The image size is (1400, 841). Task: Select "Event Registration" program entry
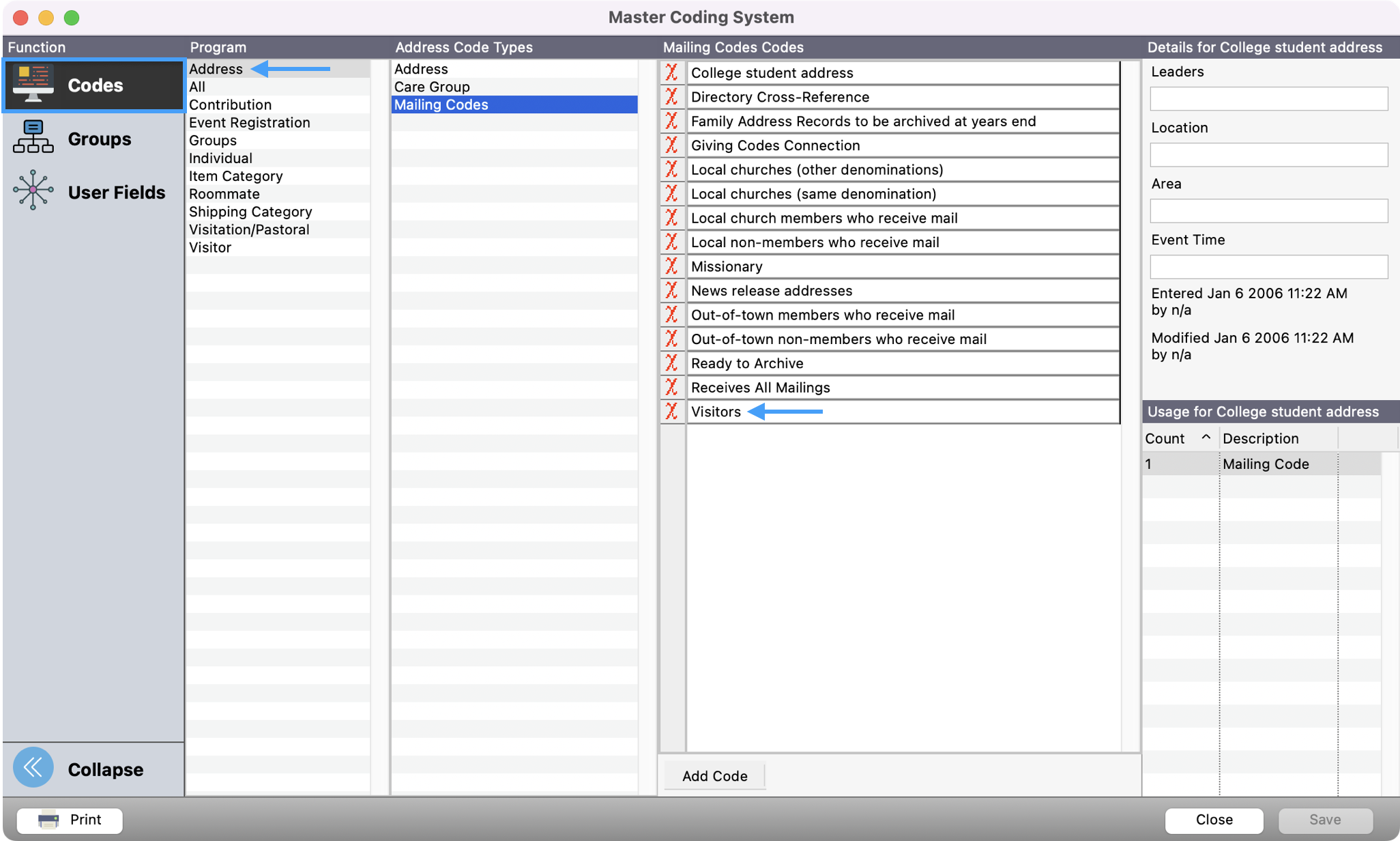249,122
